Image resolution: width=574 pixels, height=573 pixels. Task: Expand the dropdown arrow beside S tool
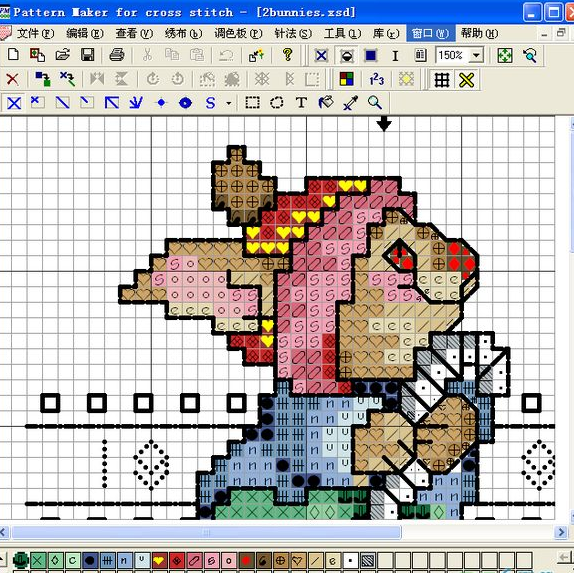[x=229, y=103]
